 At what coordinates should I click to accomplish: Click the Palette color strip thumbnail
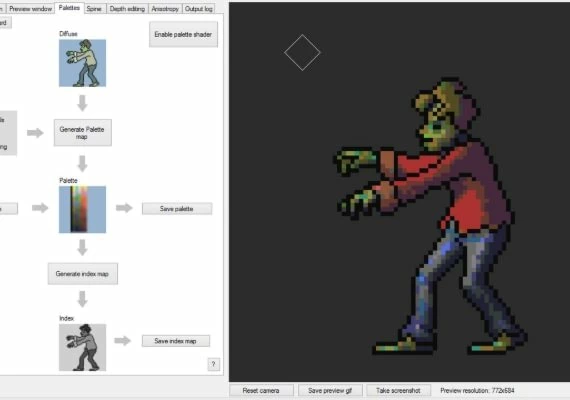[83, 209]
